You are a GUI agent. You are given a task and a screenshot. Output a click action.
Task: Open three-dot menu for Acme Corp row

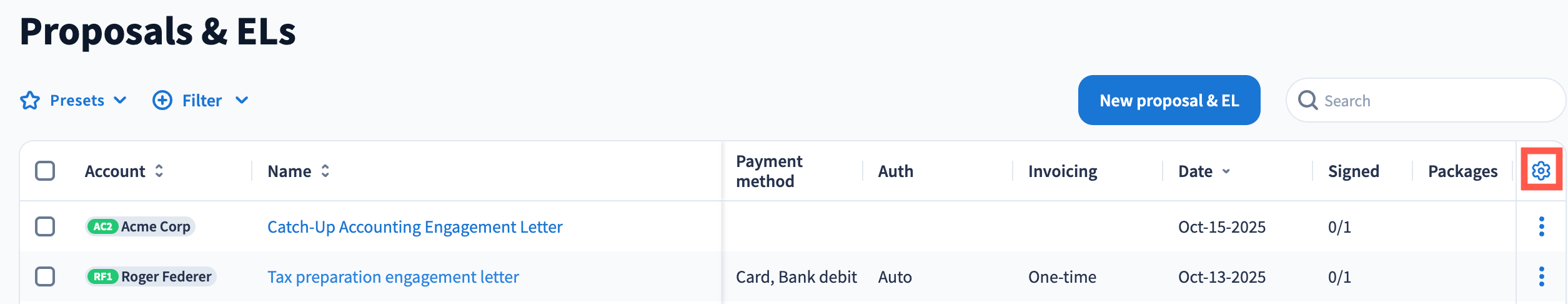click(1541, 226)
